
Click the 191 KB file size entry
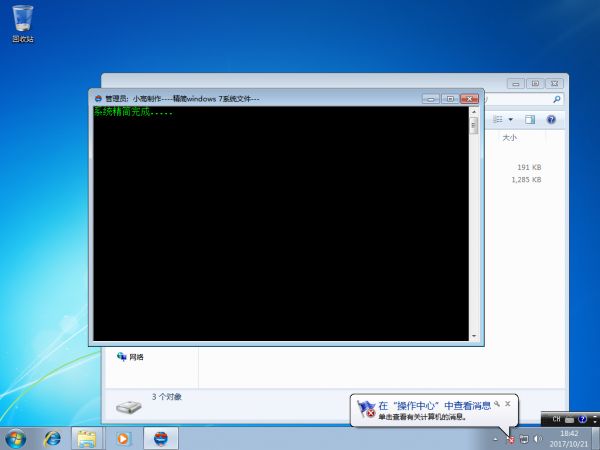tap(529, 167)
